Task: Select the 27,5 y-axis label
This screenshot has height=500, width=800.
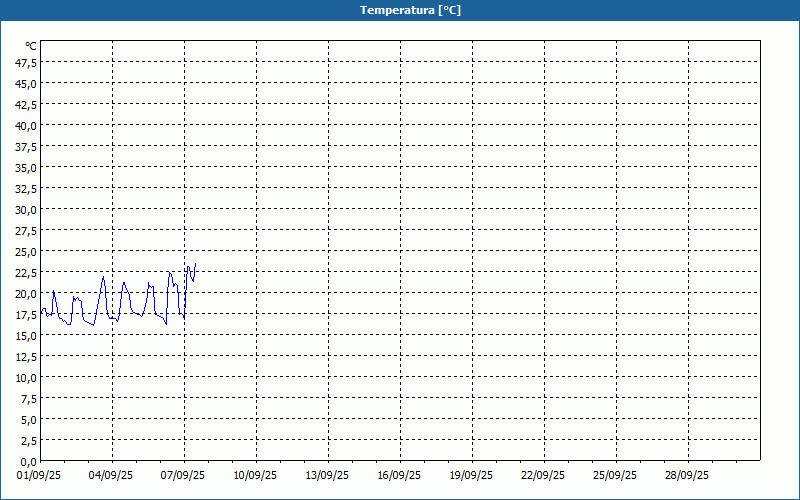Action: click(27, 231)
